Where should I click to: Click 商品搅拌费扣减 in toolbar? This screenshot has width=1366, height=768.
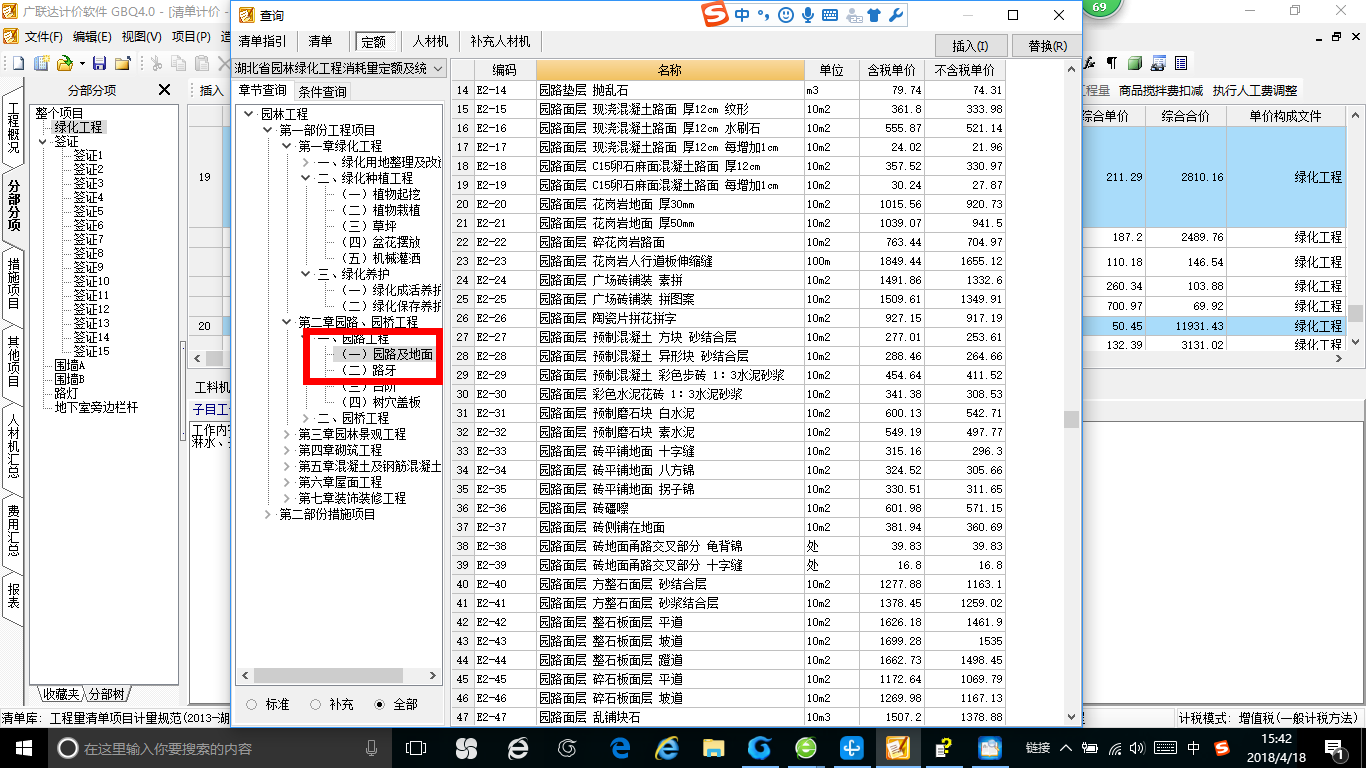coord(1160,90)
